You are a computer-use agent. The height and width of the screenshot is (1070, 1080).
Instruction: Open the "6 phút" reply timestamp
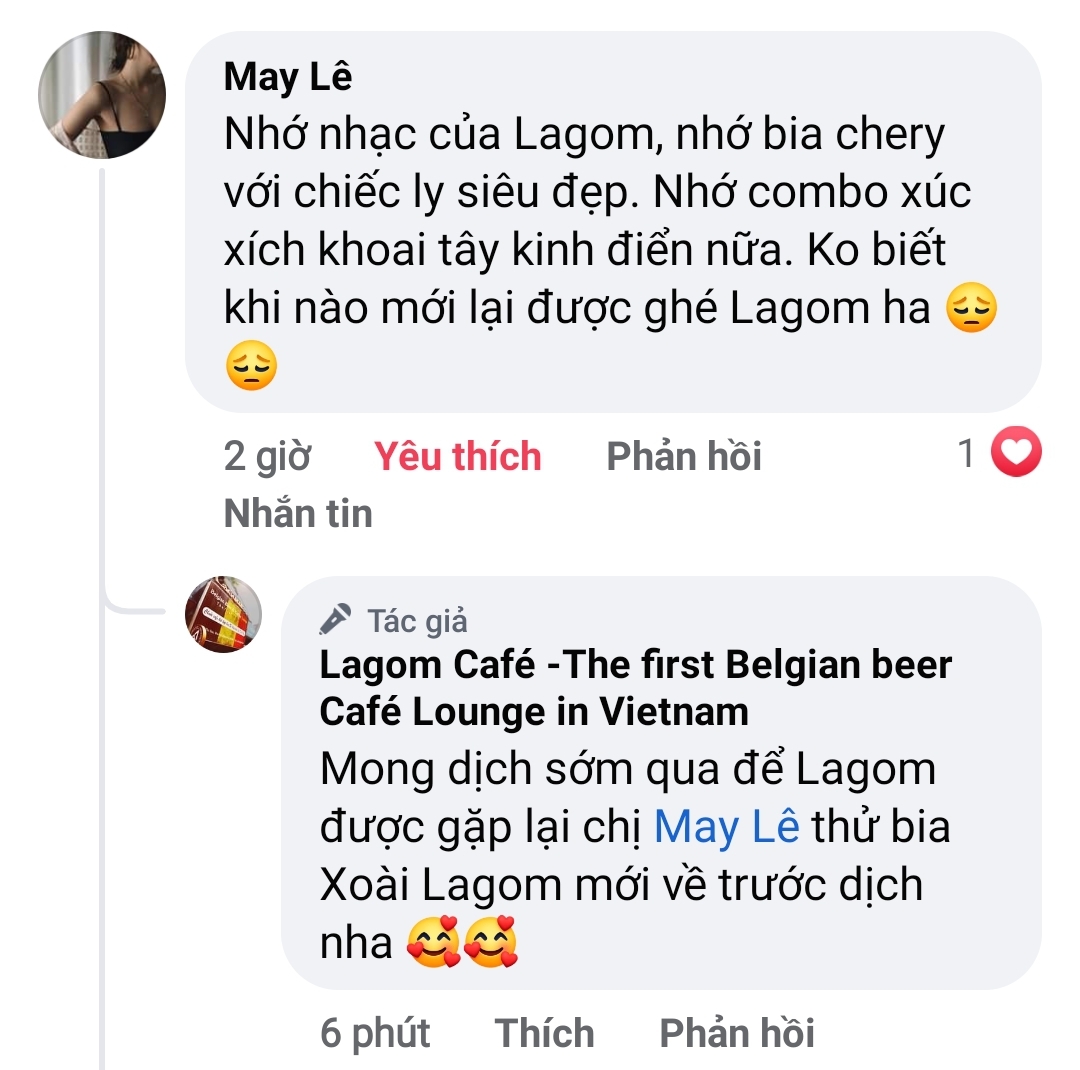tap(375, 1033)
